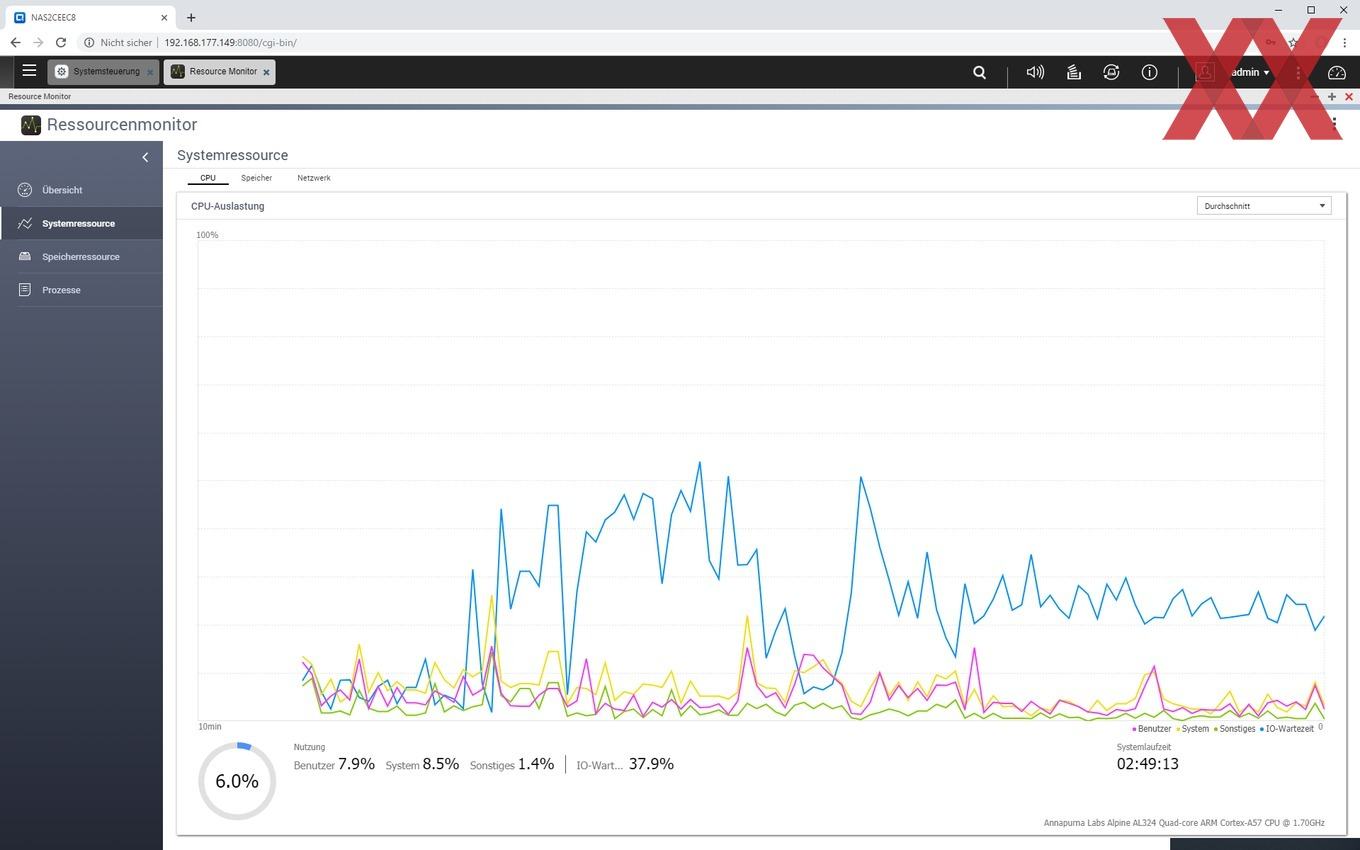1360x850 pixels.
Task: Go back in the browser
Action: pyautogui.click(x=15, y=42)
